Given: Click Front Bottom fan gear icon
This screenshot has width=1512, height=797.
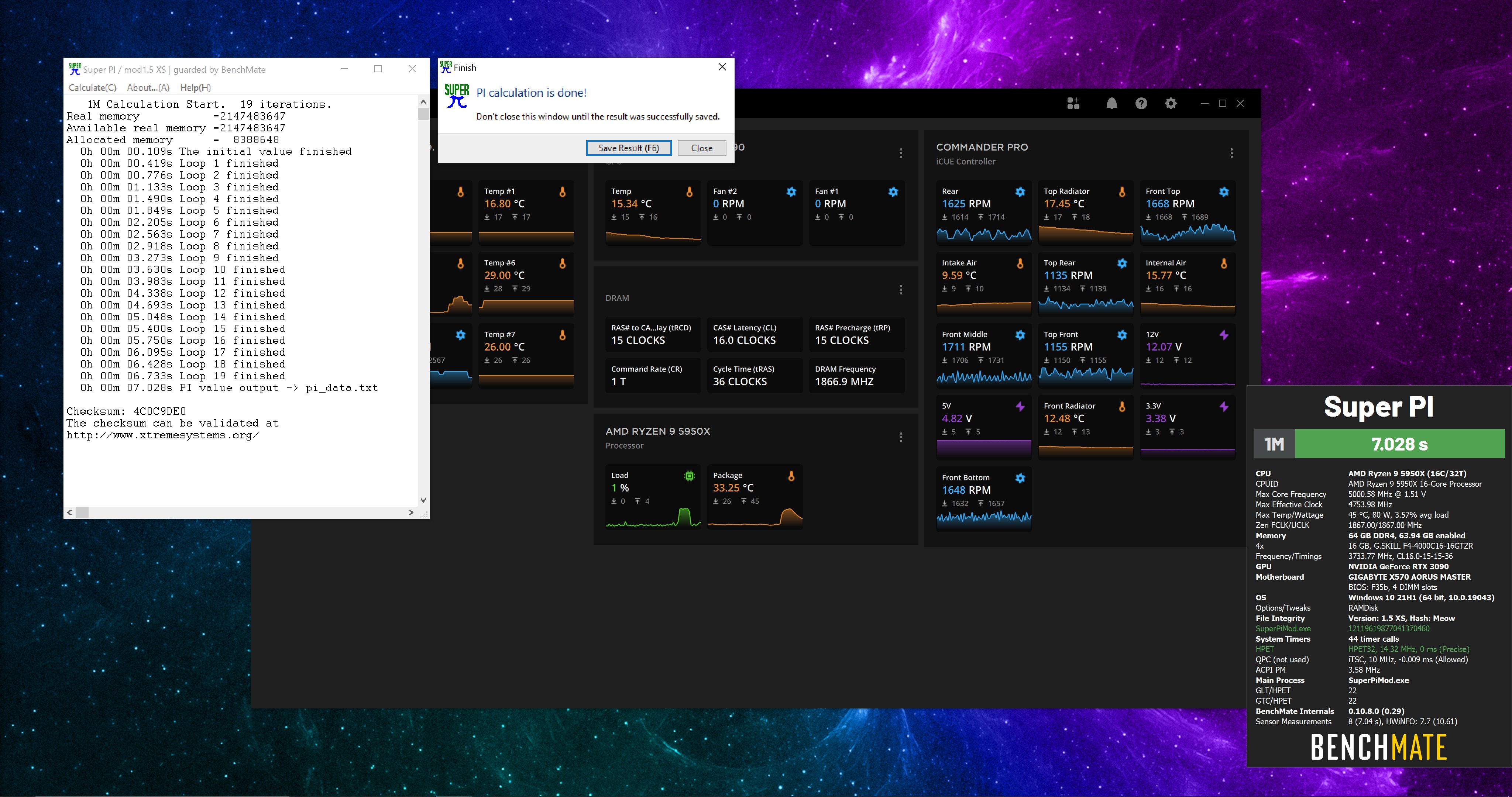Looking at the screenshot, I should point(1020,478).
